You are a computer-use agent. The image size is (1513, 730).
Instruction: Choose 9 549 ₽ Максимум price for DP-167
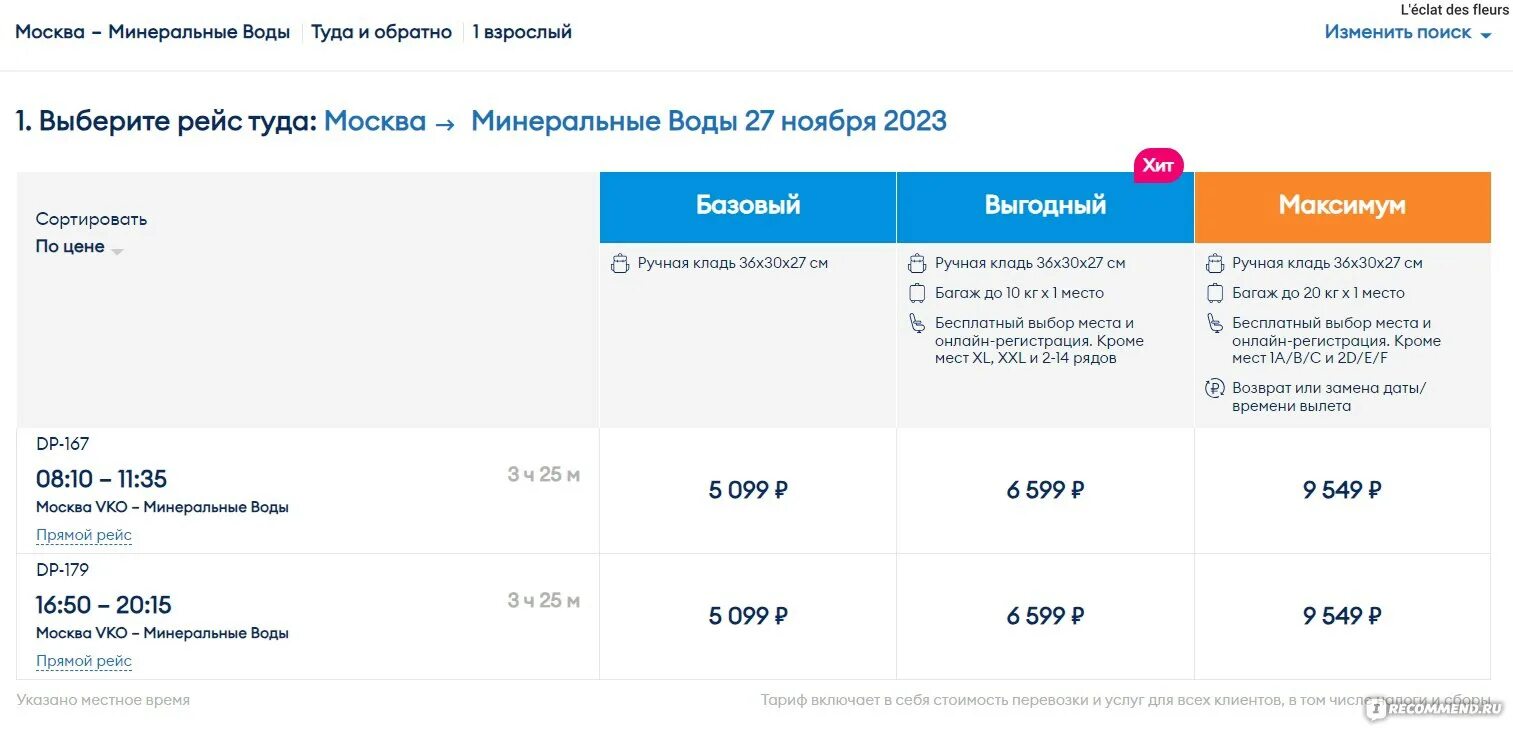click(1342, 490)
